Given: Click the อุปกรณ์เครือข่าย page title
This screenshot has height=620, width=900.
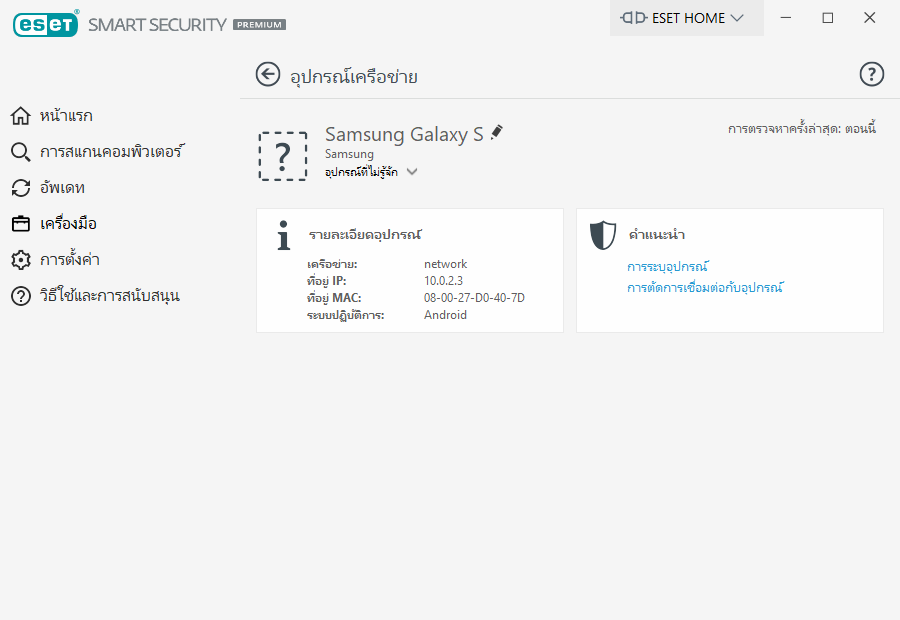Looking at the screenshot, I should 354,76.
